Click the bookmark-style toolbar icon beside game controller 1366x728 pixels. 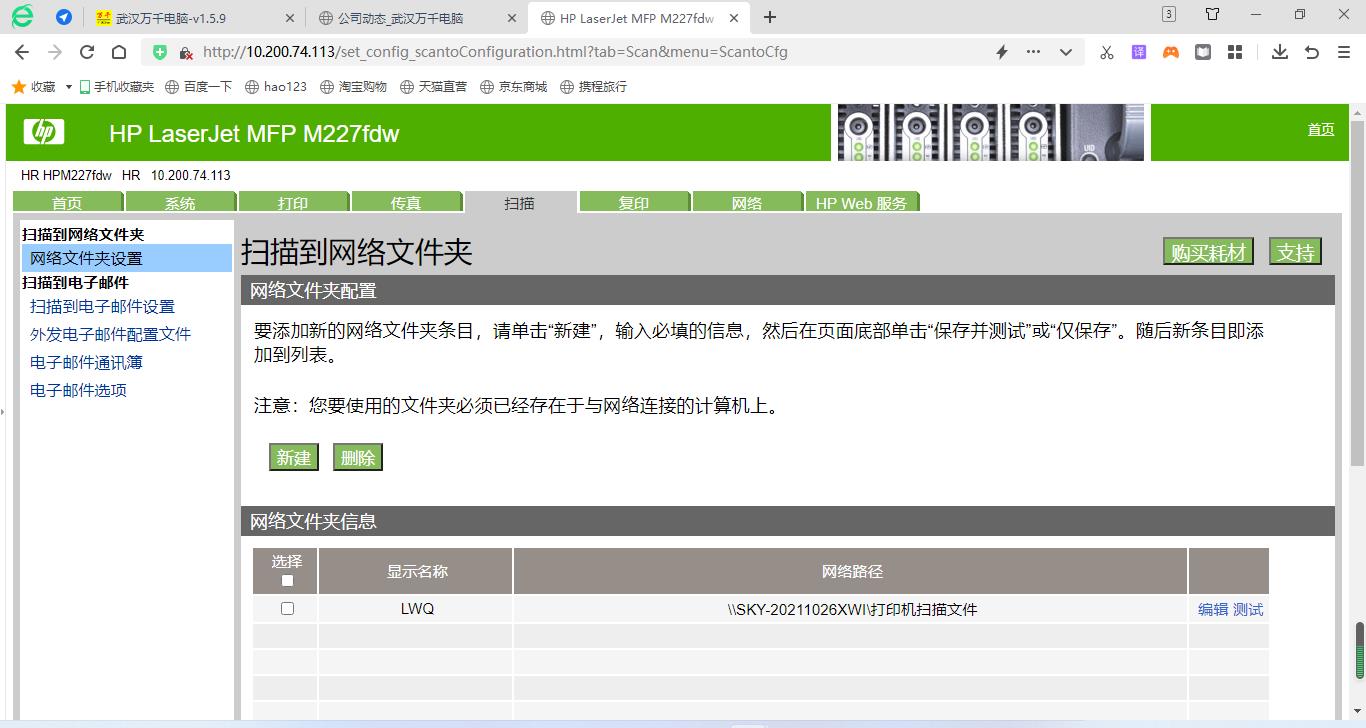pos(1203,52)
